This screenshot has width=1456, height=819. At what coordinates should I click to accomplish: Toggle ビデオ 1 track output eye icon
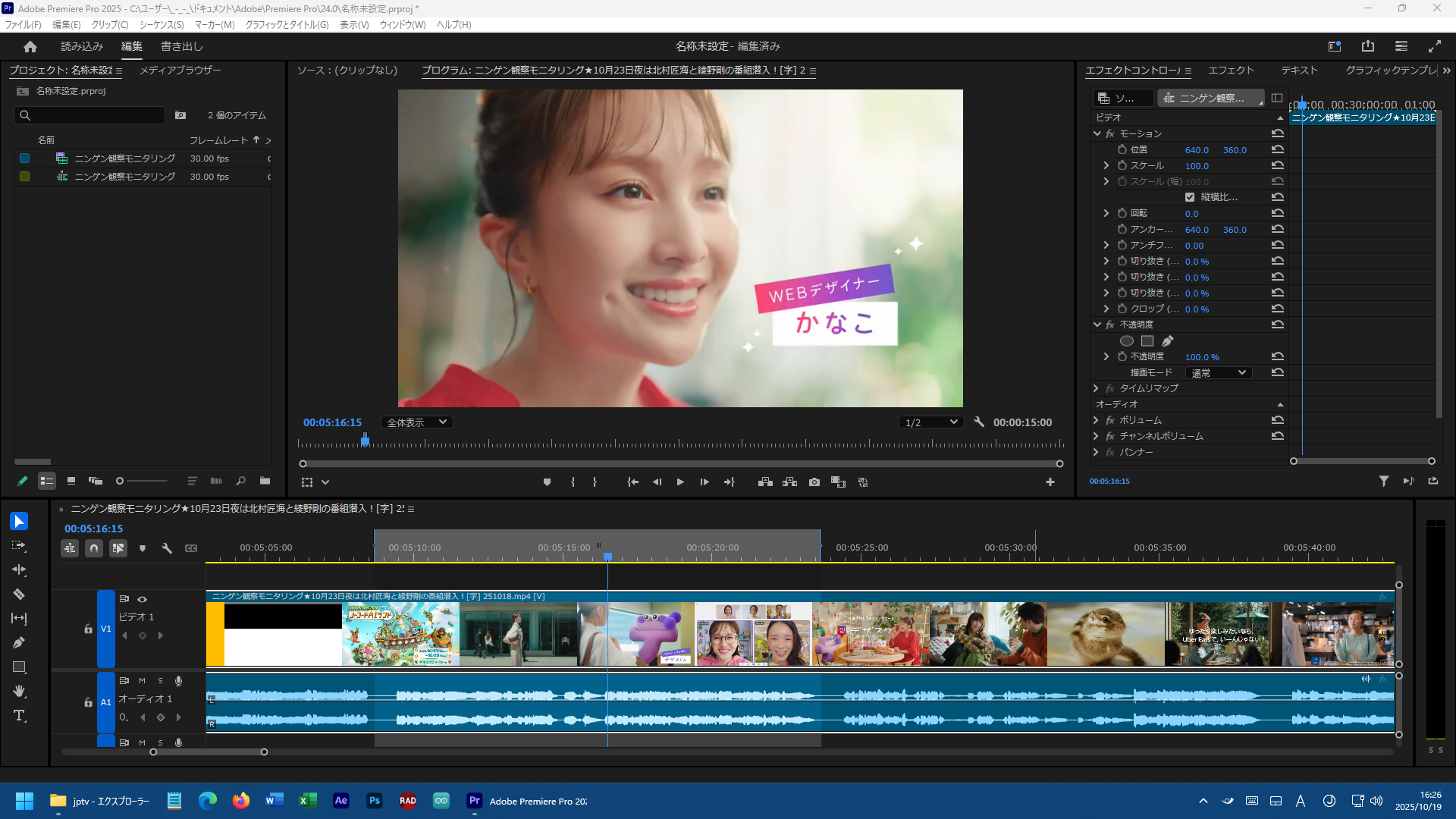(x=142, y=599)
